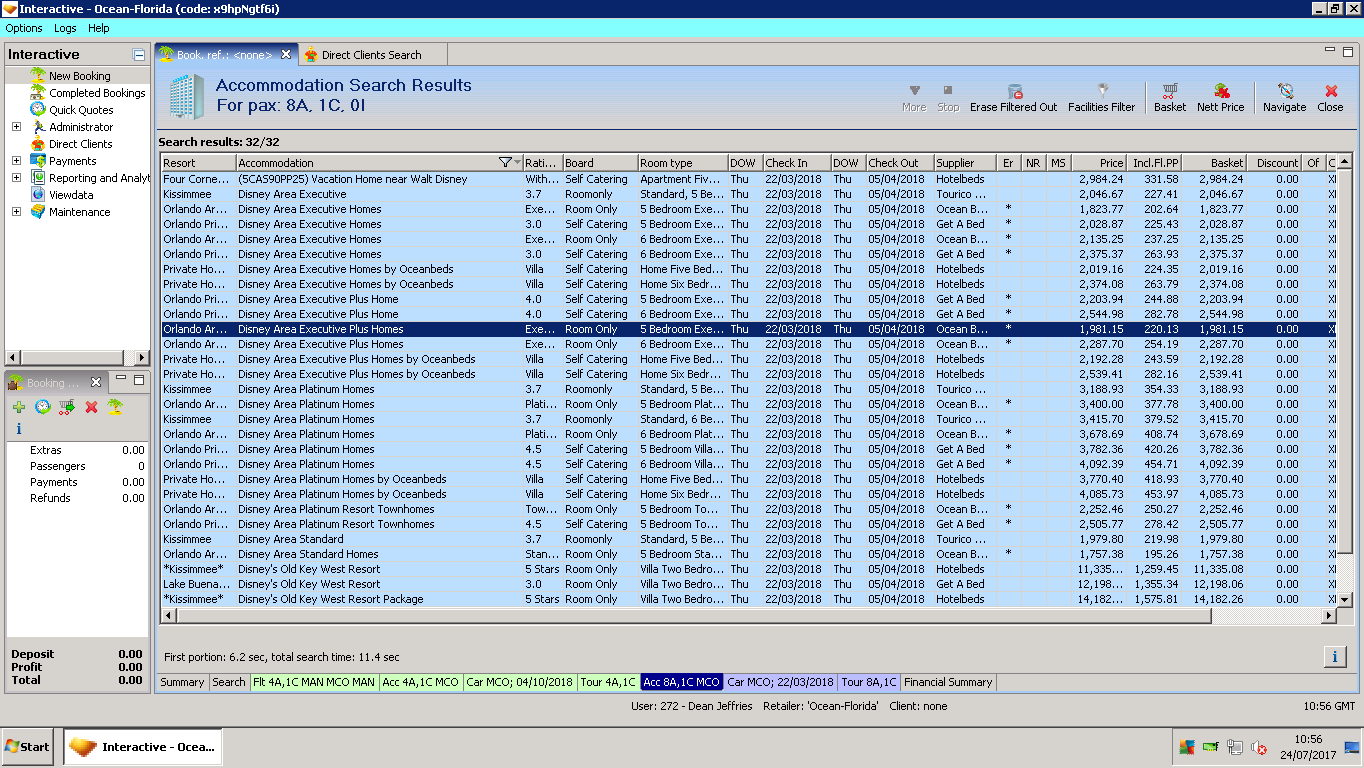Open the Logs menu
Screen dimensions: 1364x768
pos(65,28)
